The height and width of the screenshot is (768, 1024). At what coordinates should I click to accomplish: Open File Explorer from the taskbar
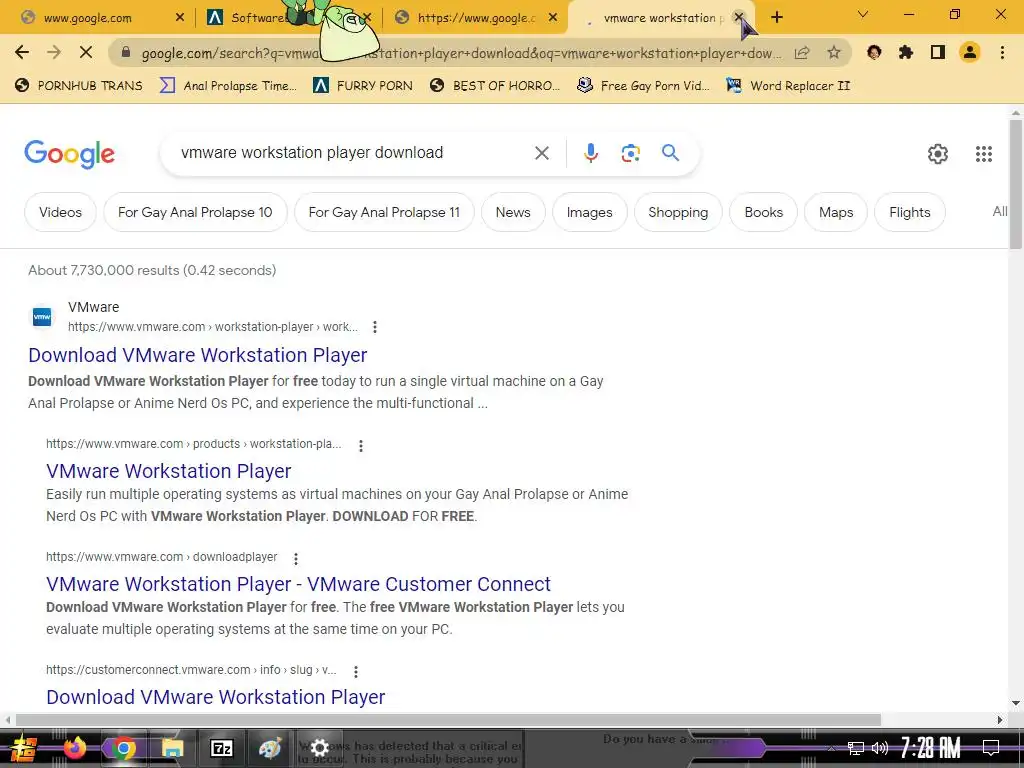(172, 748)
